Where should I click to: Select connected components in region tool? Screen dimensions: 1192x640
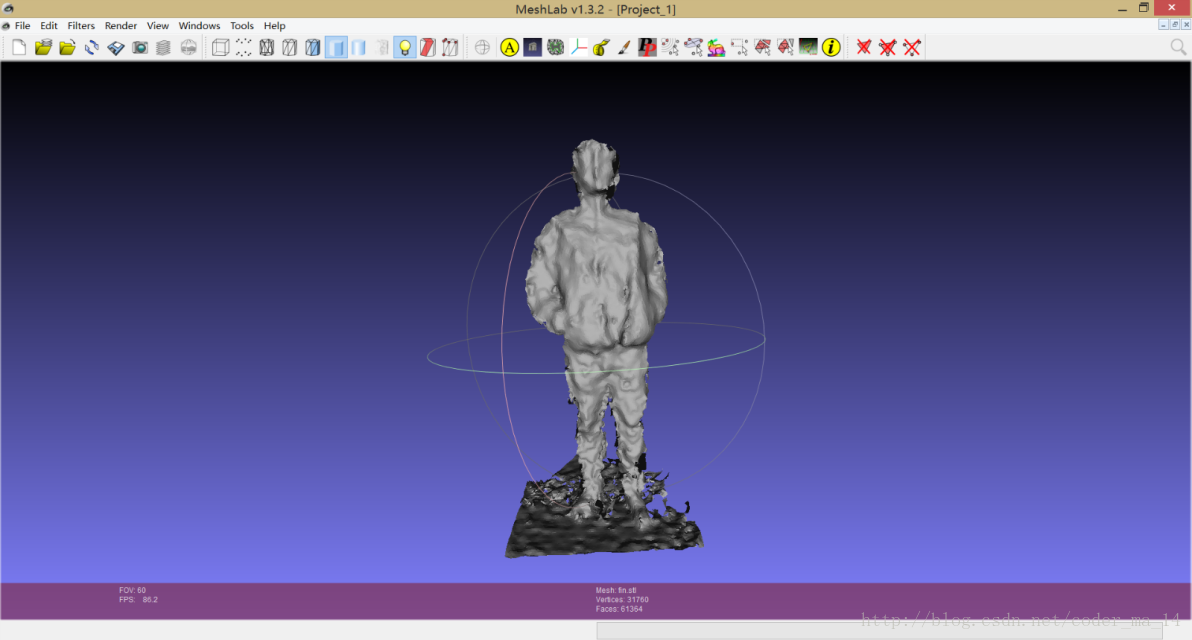click(x=785, y=47)
